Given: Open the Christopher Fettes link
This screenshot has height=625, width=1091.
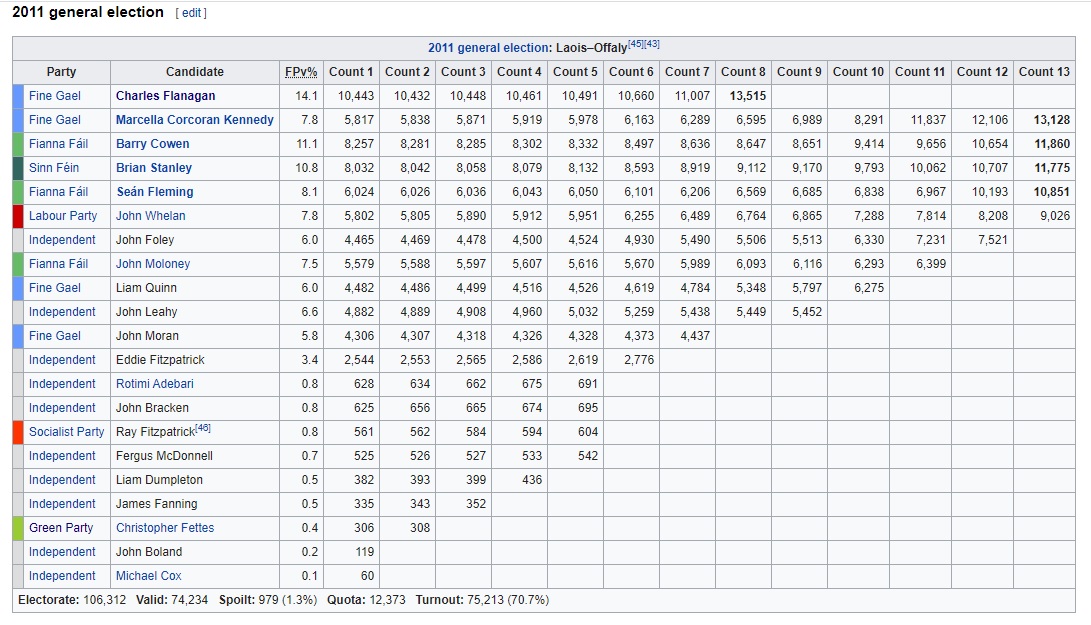Looking at the screenshot, I should click(x=165, y=528).
